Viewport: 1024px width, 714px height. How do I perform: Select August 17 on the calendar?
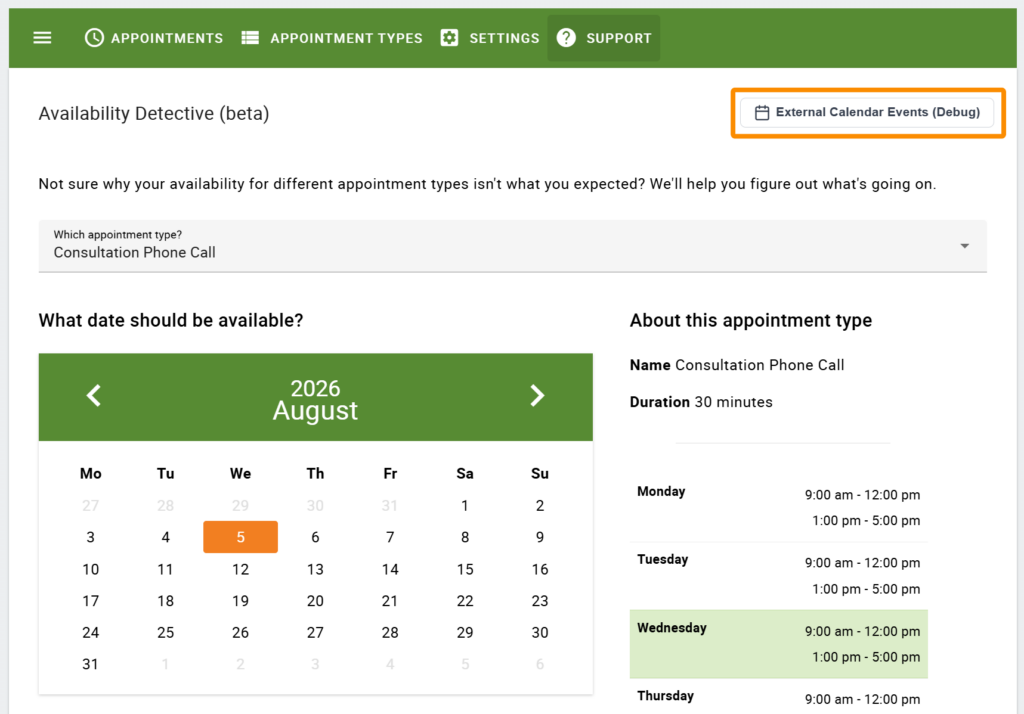point(90,601)
